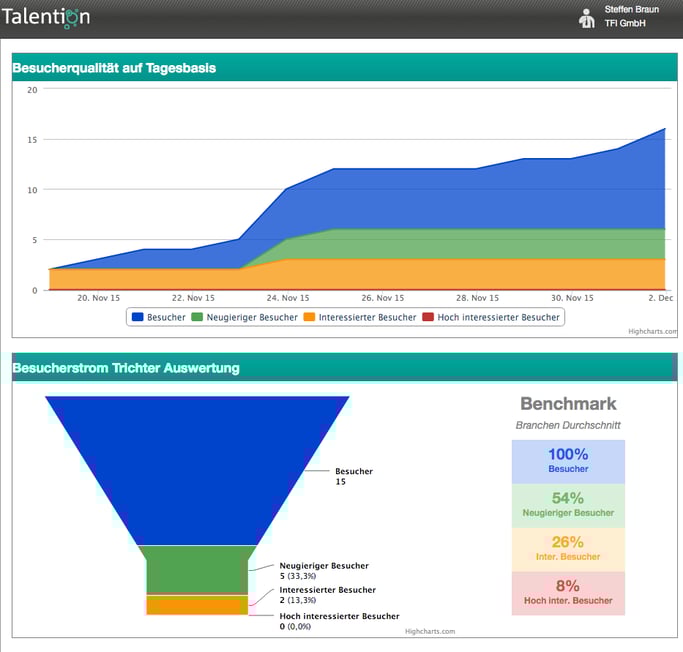Viewport: 683px width, 652px height.
Task: Click the green Neugieriger Besucher funnel segment
Action: pyautogui.click(x=197, y=570)
